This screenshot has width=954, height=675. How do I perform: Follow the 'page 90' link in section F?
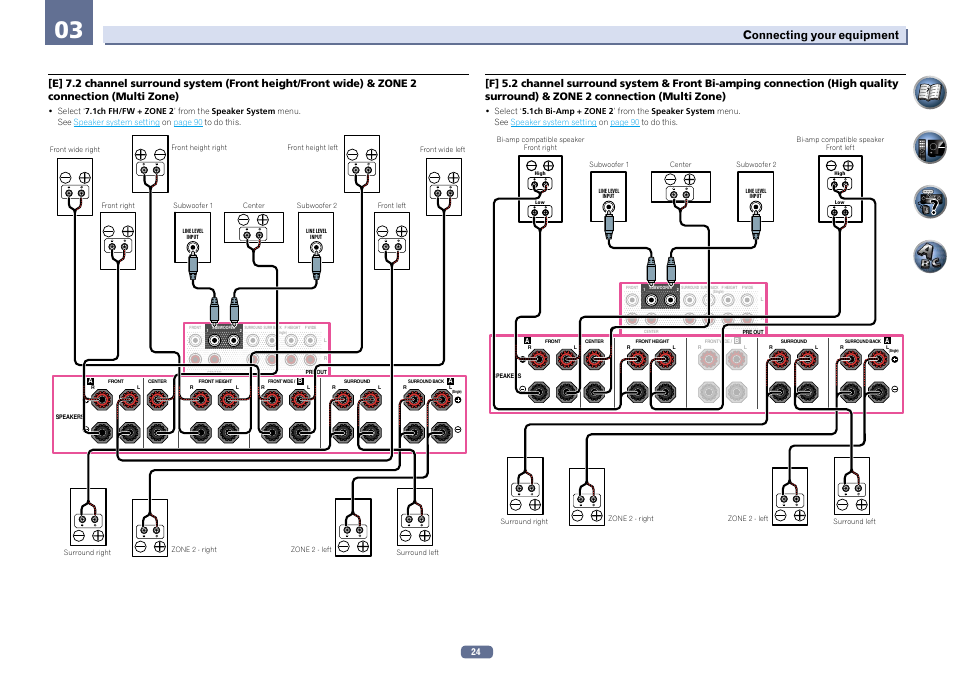pyautogui.click(x=625, y=122)
